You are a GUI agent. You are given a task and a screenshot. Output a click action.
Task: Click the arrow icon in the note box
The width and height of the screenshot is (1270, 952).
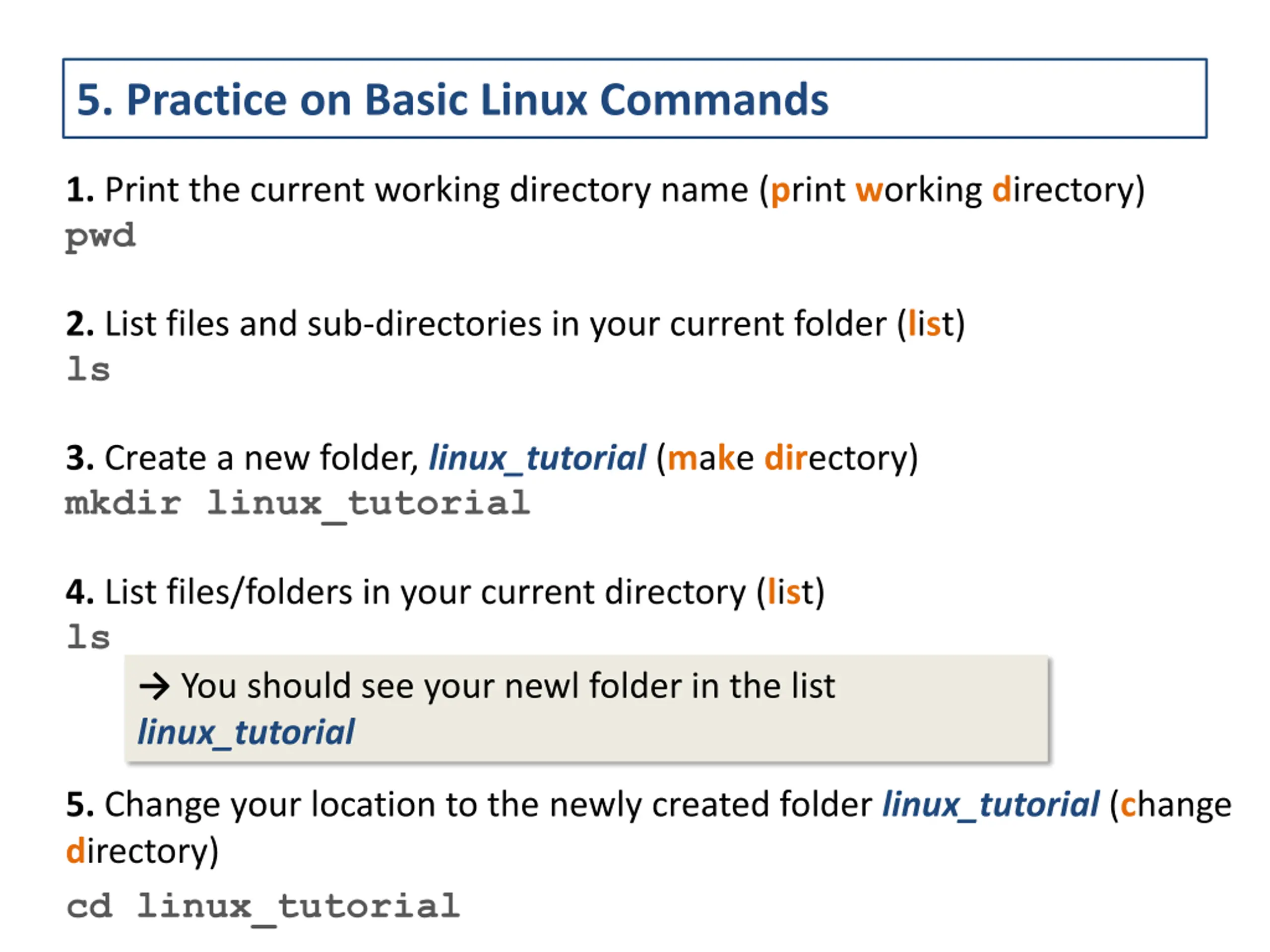[x=154, y=686]
